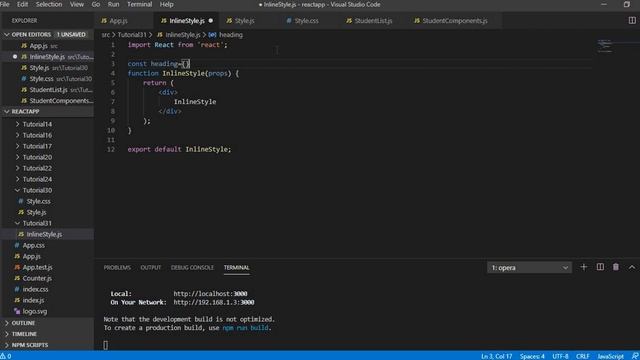Split the terminal panel icon
Viewport: 640px width, 360px height.
tap(600, 267)
